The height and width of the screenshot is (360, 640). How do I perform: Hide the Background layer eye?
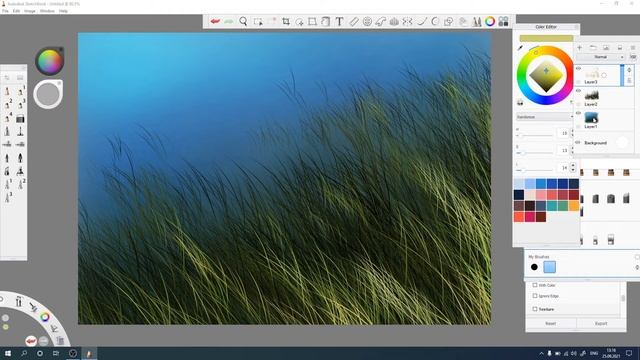point(578,142)
